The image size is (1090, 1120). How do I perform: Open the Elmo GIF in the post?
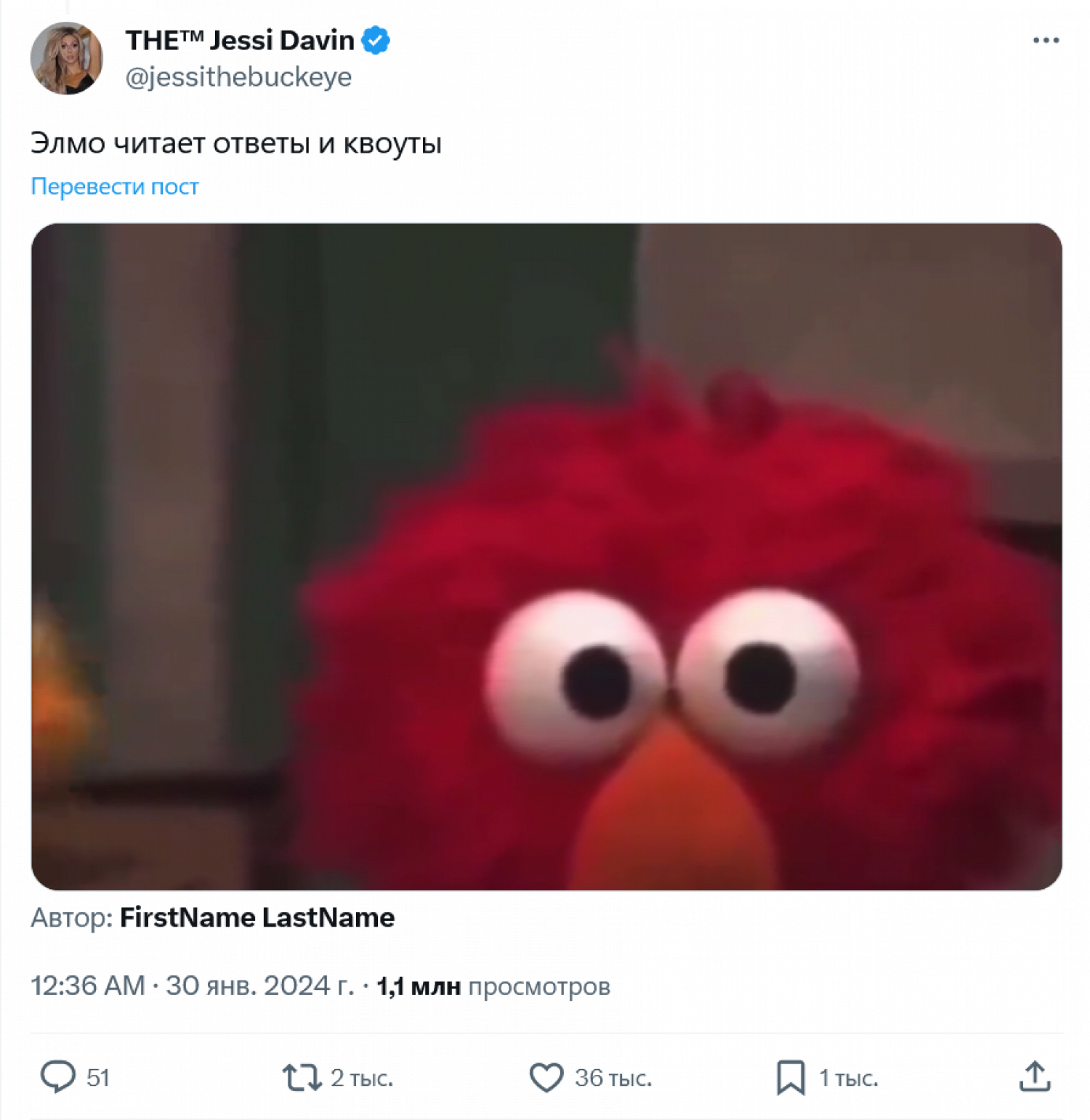(x=546, y=557)
